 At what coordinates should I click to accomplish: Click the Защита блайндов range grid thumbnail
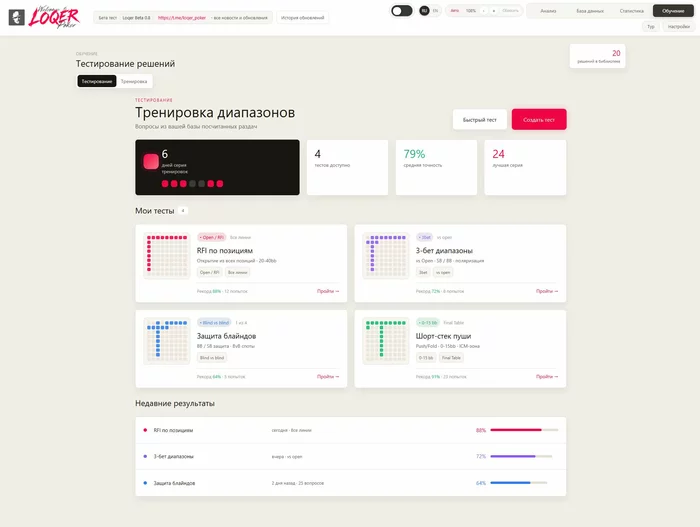pyautogui.click(x=167, y=341)
